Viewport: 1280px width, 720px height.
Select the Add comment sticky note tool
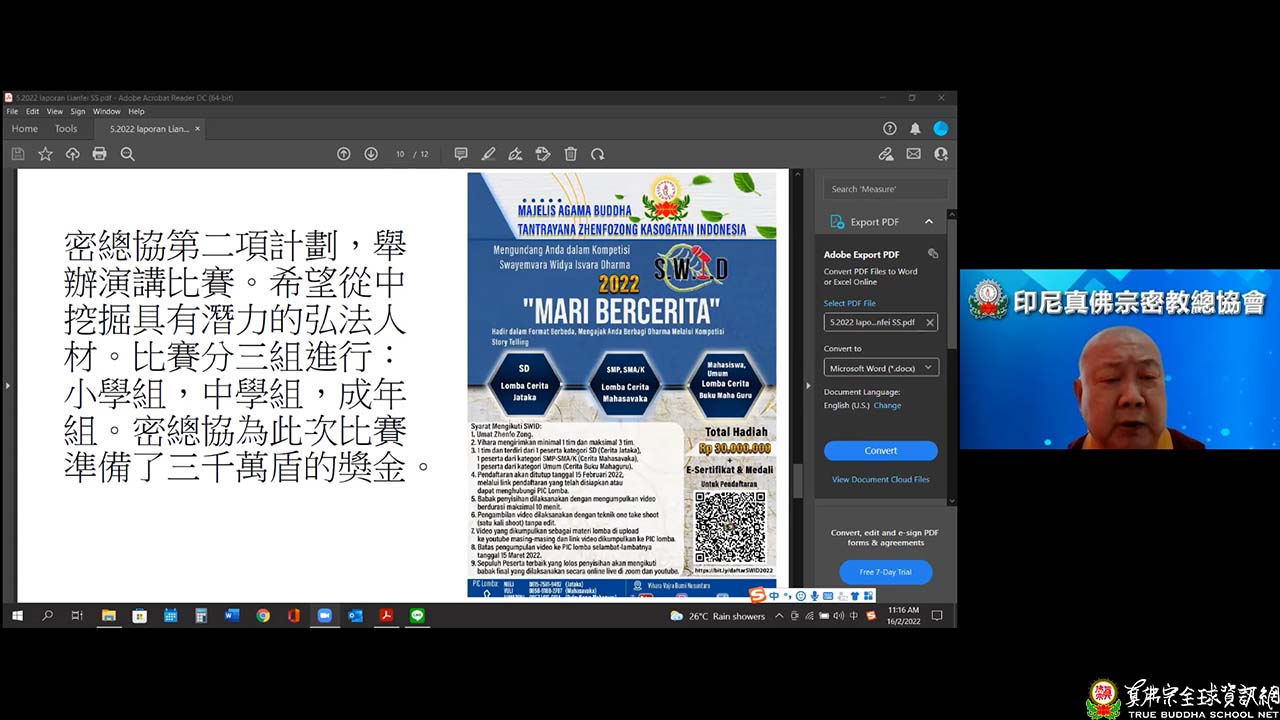pyautogui.click(x=461, y=154)
